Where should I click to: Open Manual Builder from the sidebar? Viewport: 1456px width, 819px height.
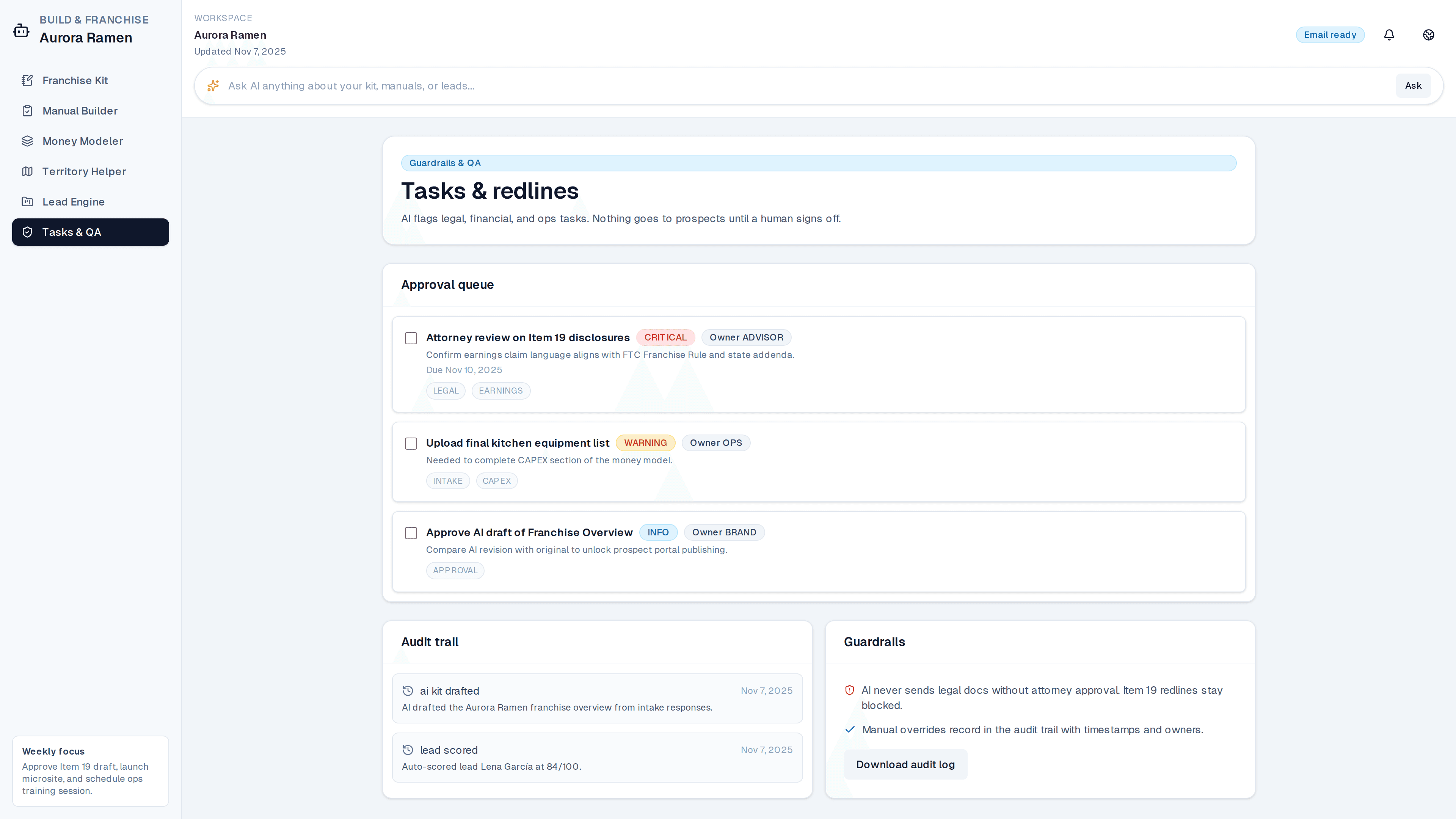click(x=80, y=110)
